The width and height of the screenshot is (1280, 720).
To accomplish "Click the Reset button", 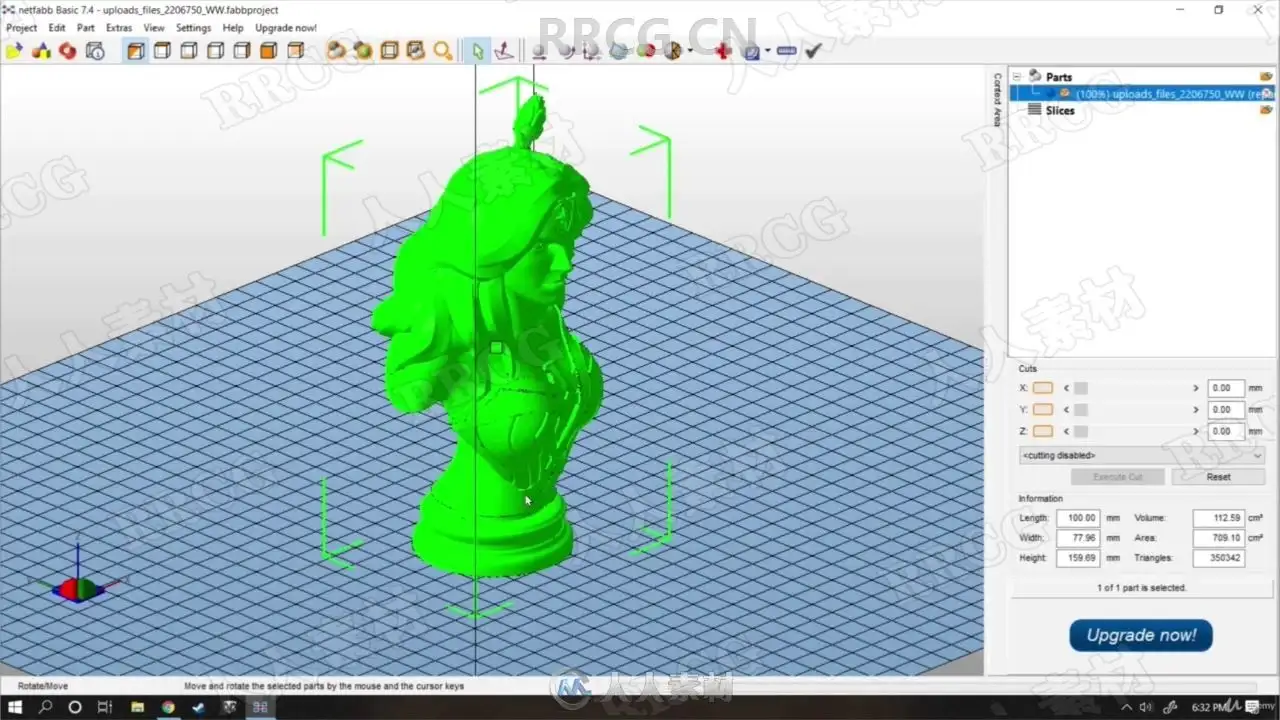I will [x=1218, y=477].
